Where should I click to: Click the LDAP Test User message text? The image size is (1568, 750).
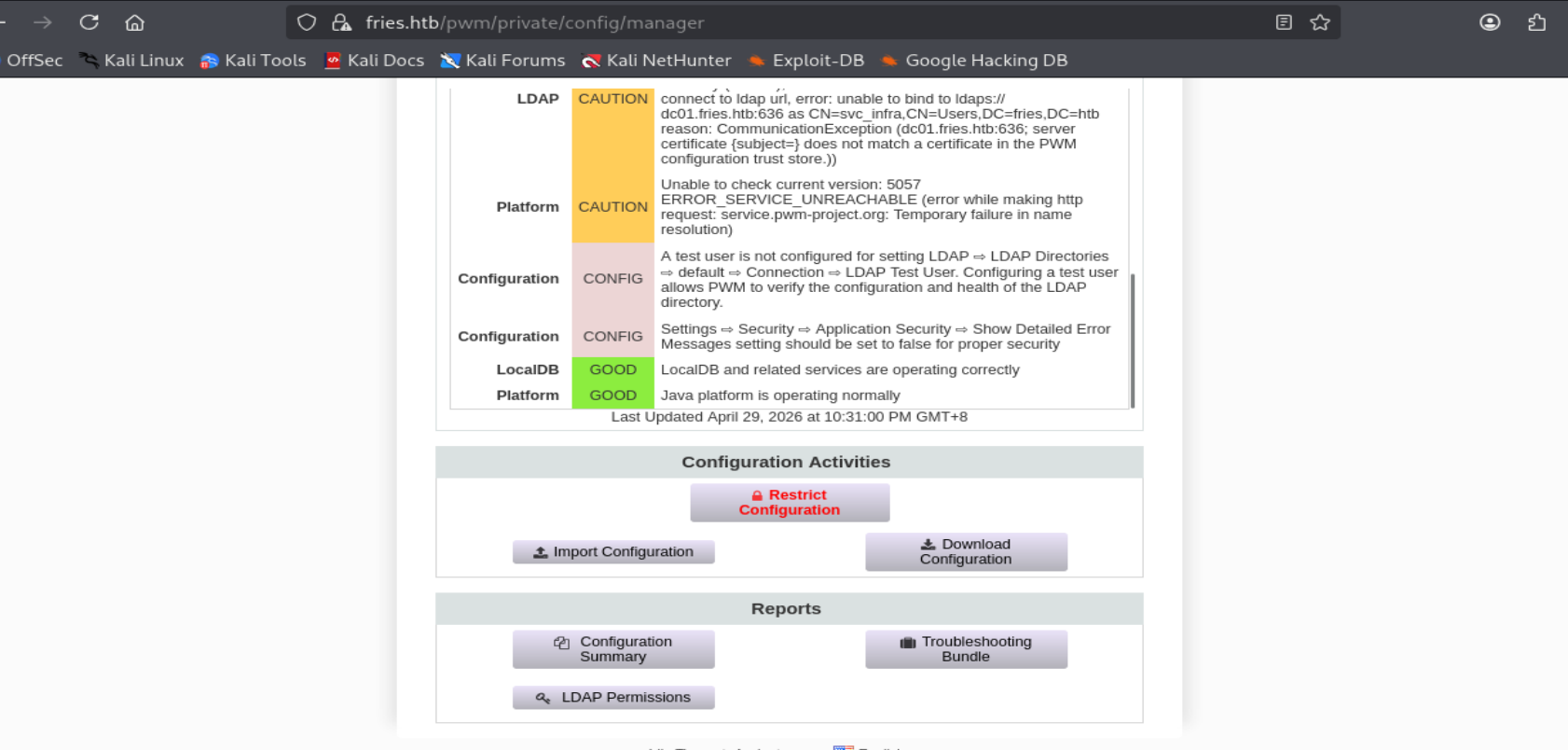[x=889, y=279]
